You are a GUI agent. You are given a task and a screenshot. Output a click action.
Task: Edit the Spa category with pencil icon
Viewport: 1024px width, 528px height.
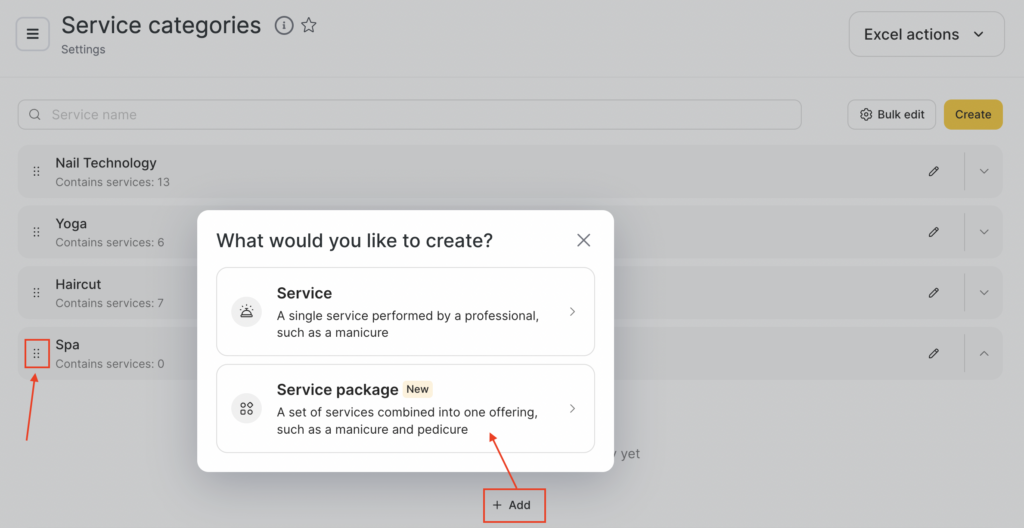tap(933, 353)
